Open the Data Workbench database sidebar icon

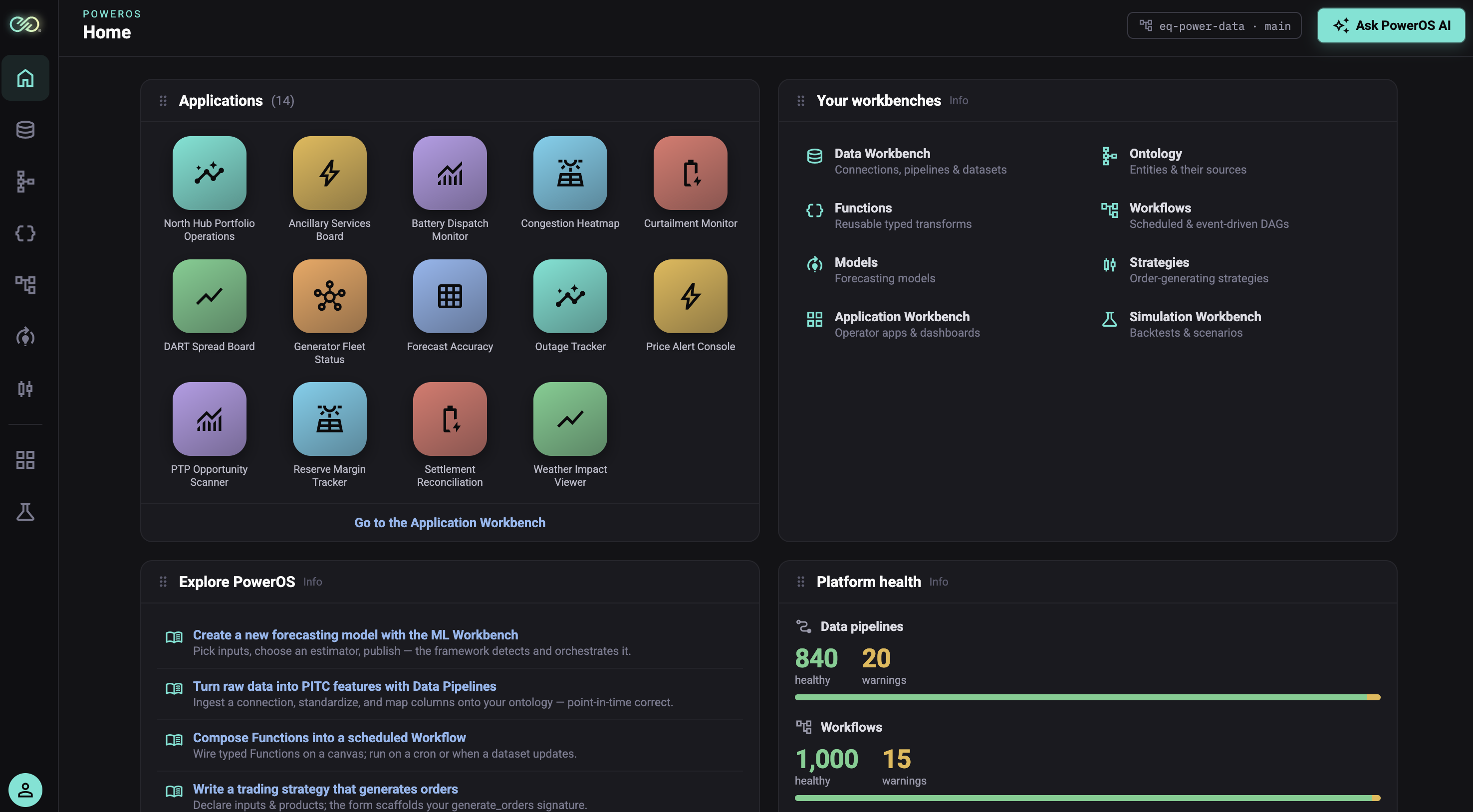coord(25,130)
